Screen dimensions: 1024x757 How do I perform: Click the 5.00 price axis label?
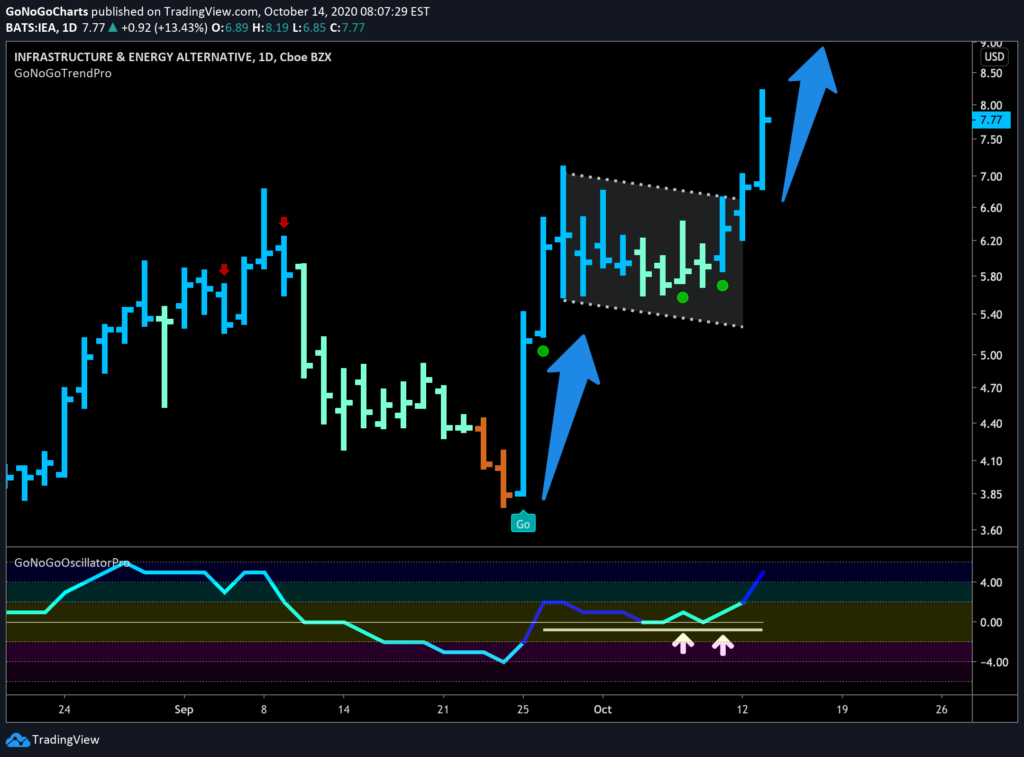pos(991,355)
